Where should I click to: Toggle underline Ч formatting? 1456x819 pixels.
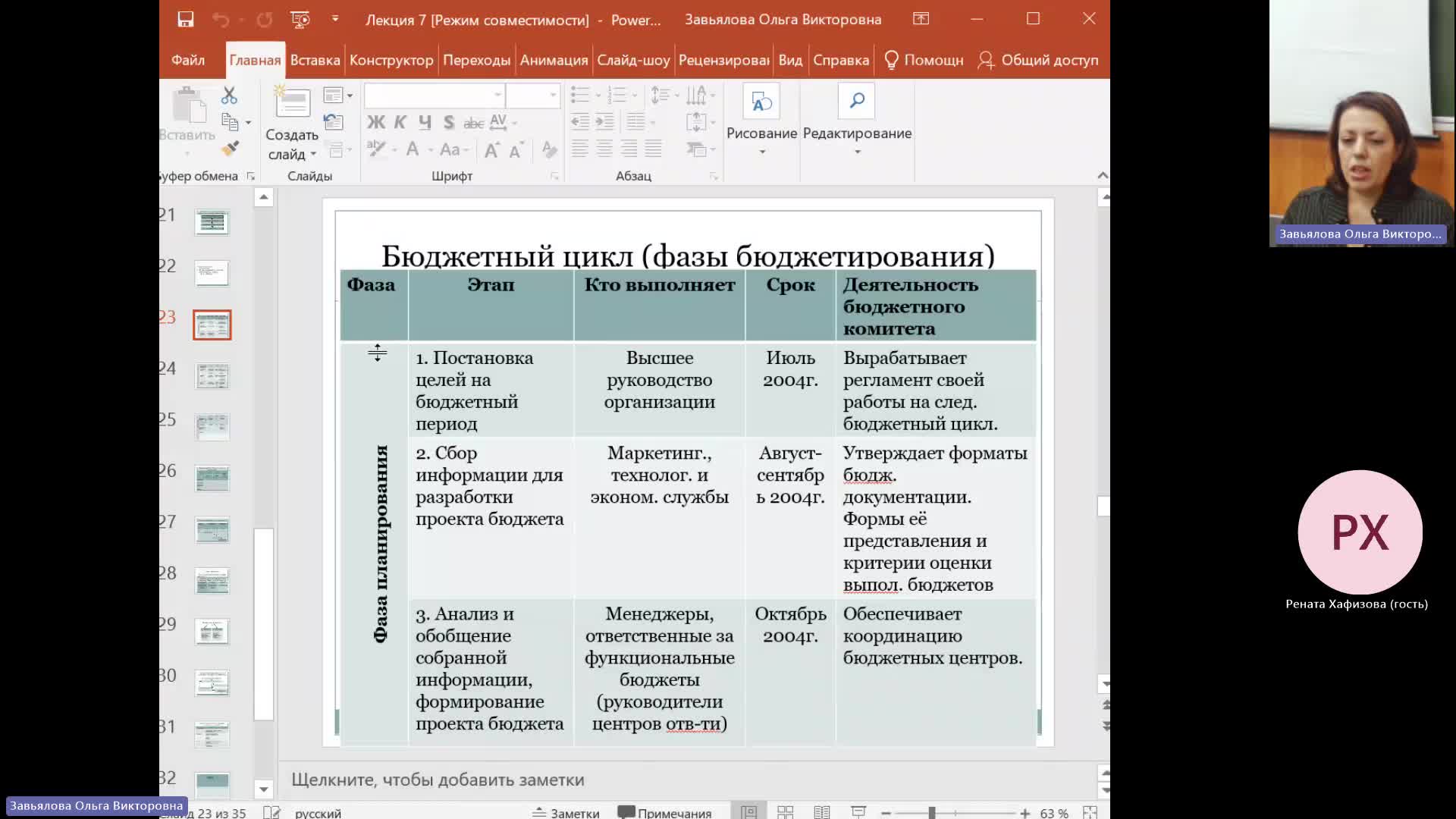(x=425, y=122)
